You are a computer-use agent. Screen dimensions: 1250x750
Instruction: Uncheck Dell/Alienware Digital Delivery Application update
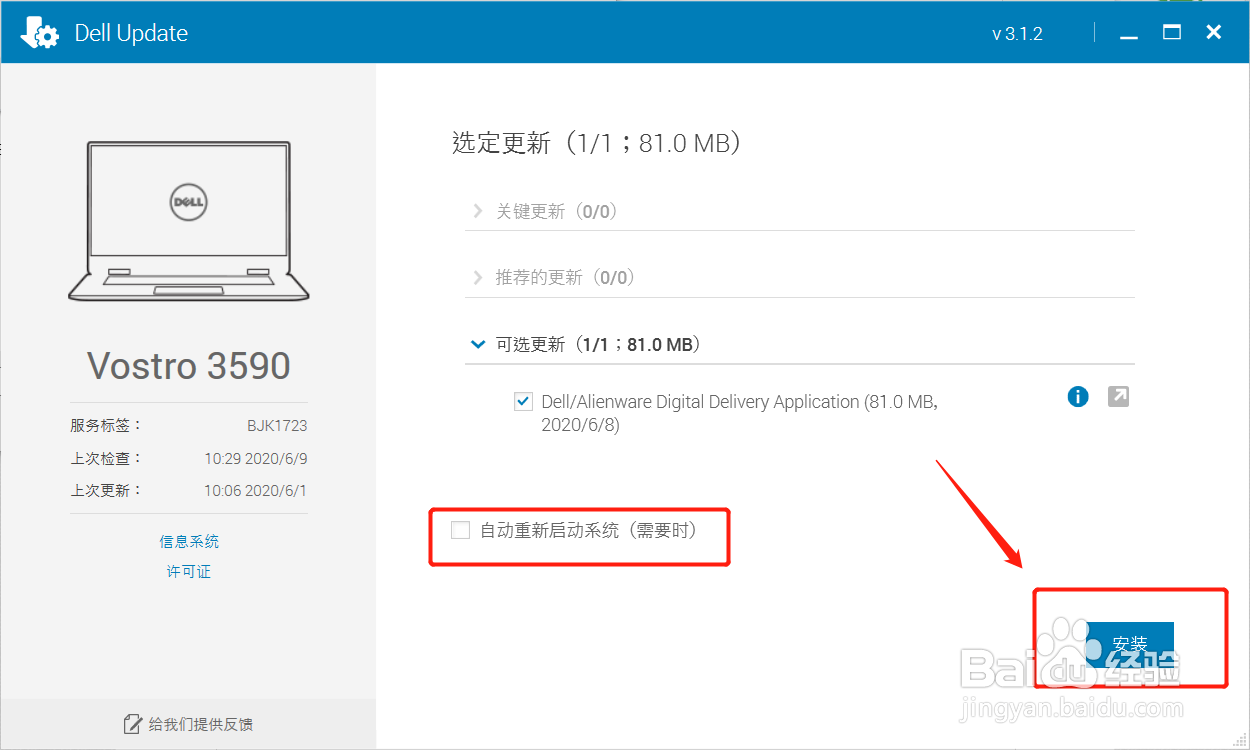point(523,402)
